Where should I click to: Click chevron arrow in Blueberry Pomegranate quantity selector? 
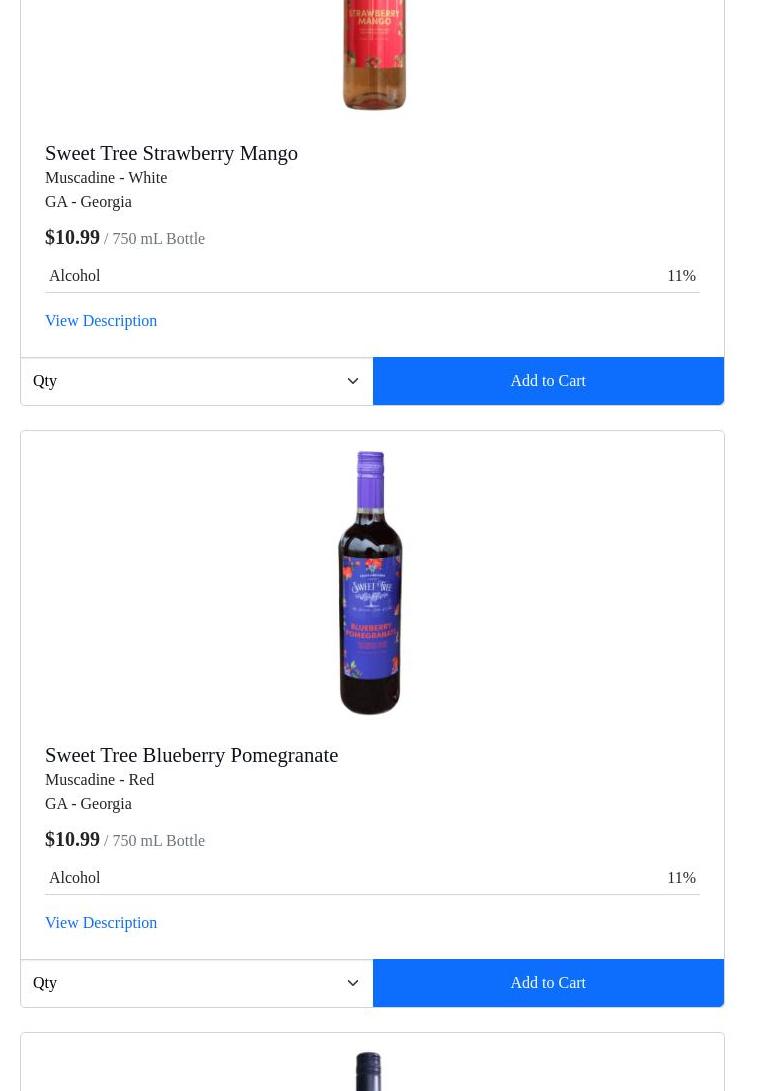(x=353, y=983)
